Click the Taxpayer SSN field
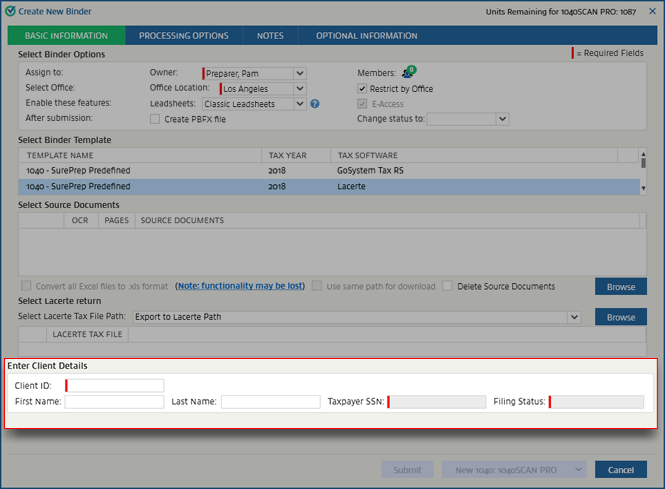The image size is (665, 489). 437,402
